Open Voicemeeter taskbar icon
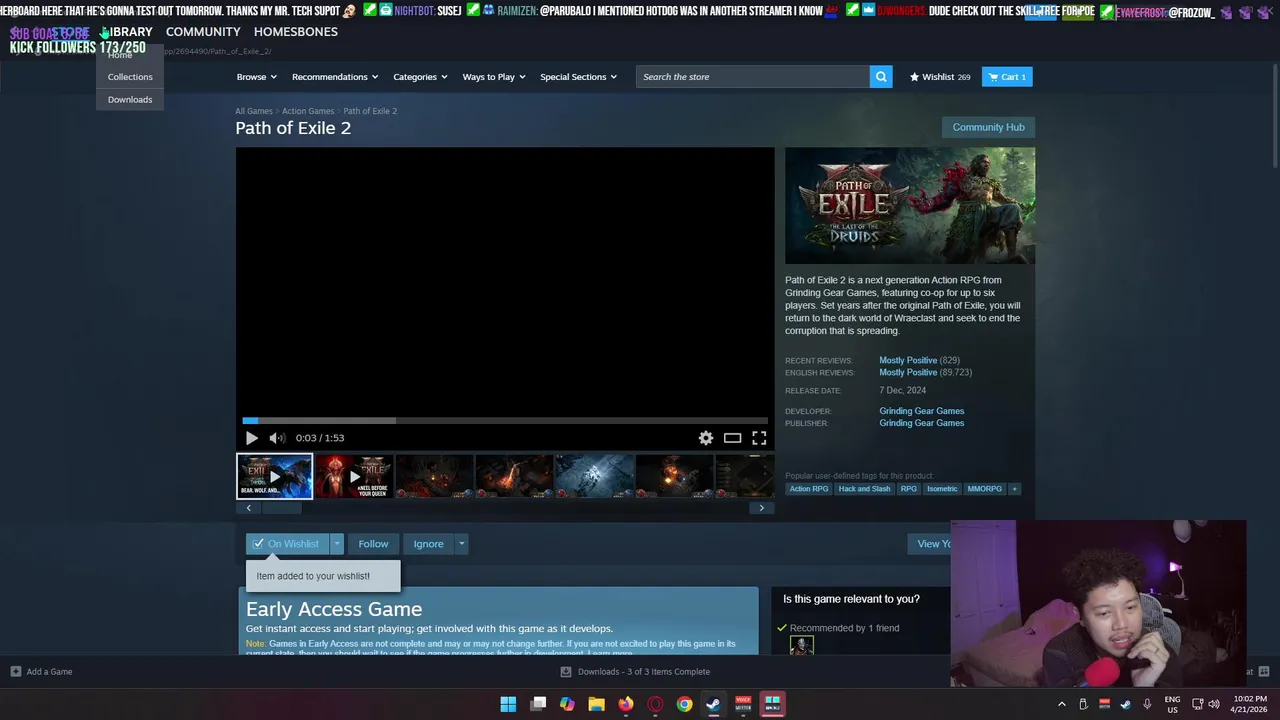This screenshot has height=720, width=1280. [x=743, y=704]
